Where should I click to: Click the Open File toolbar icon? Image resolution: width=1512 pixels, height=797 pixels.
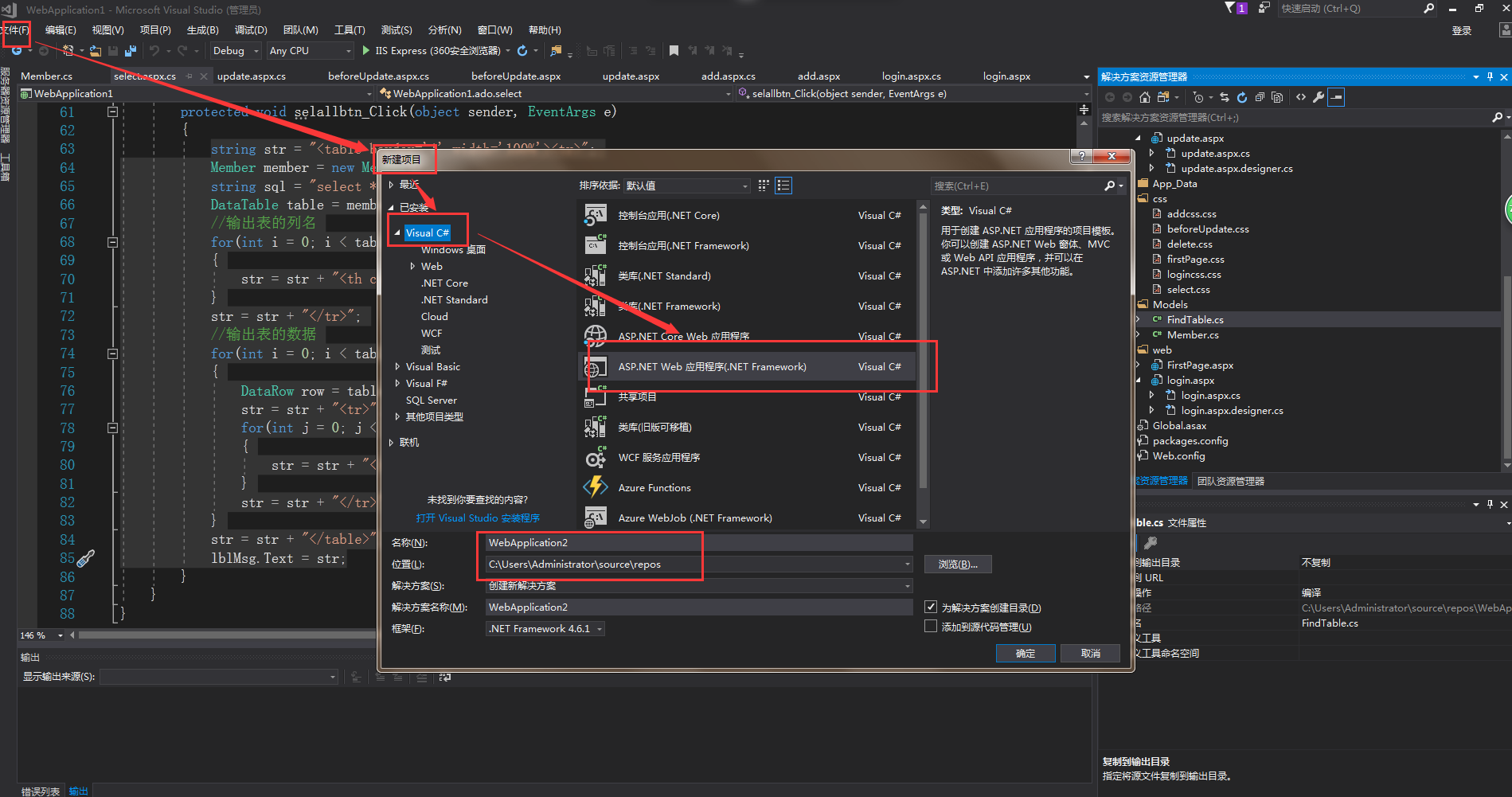[x=96, y=51]
